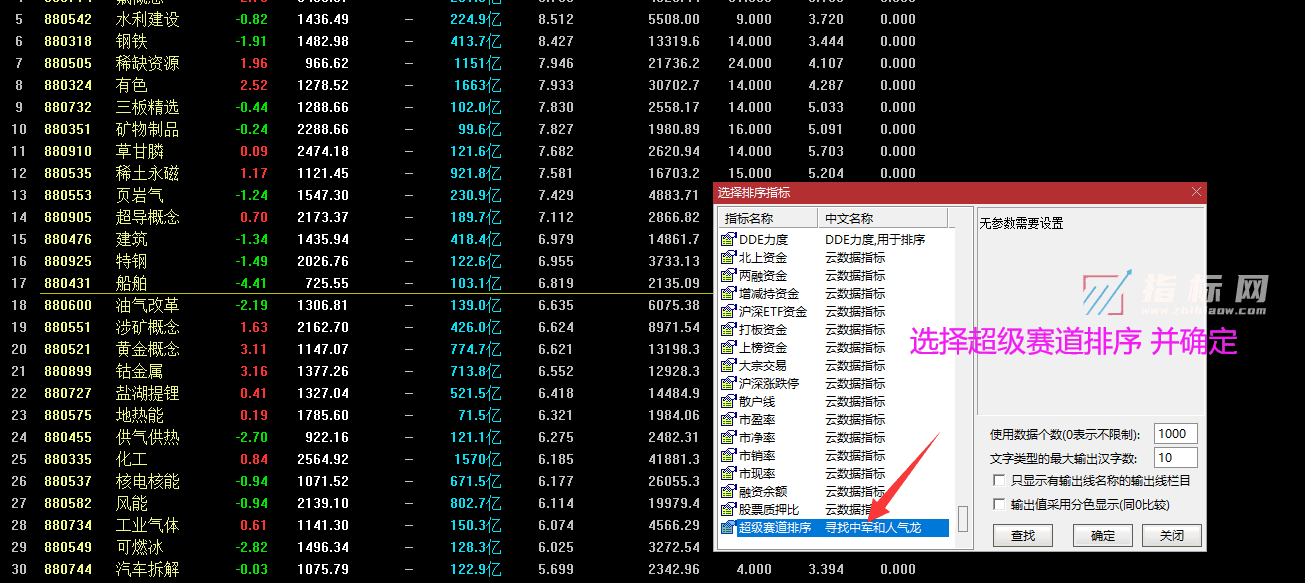Select 沪深ETF资金 indicator name
The image size is (1305, 583).
772,312
